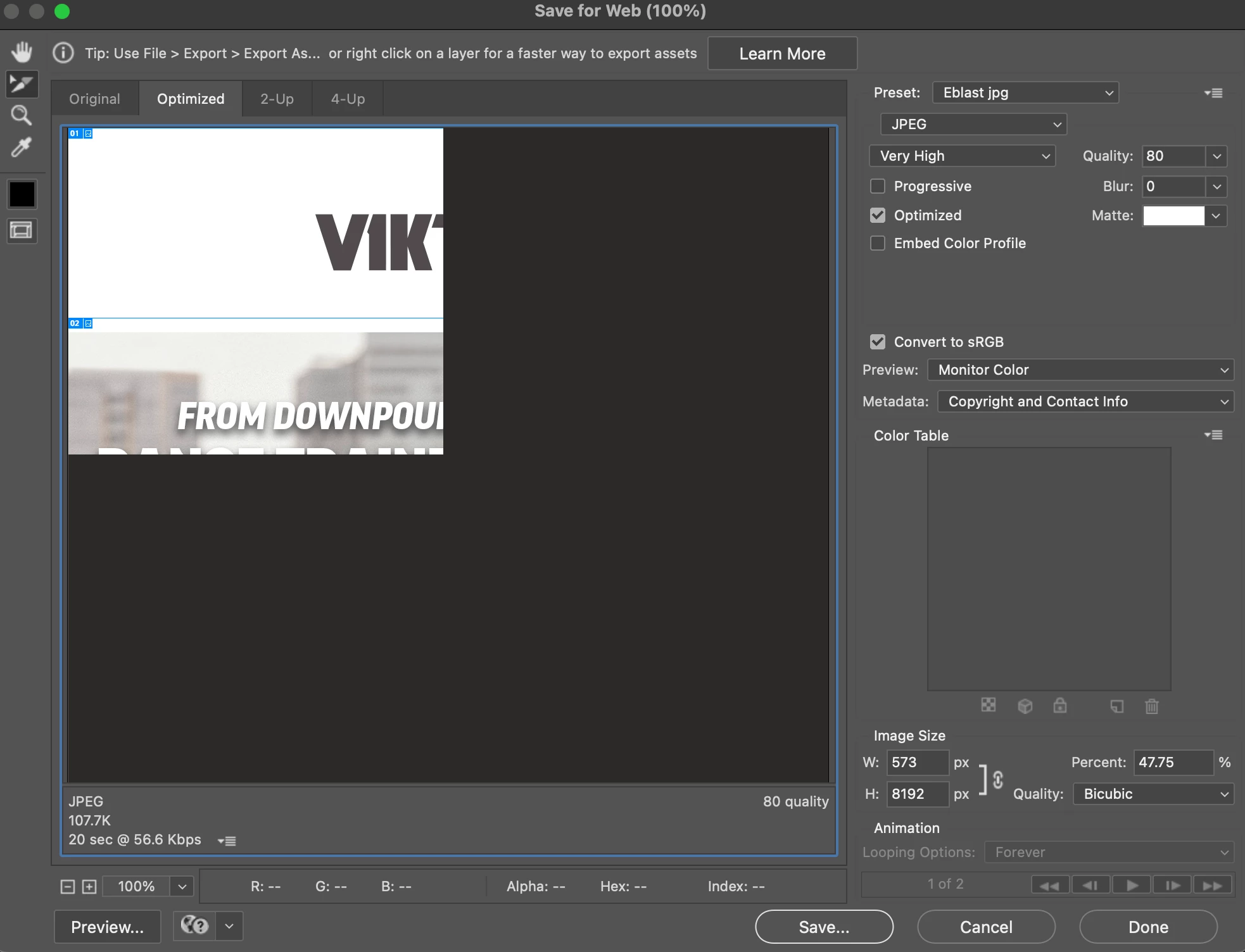Click the Save... button
Image resolution: width=1245 pixels, height=952 pixels.
tap(824, 927)
